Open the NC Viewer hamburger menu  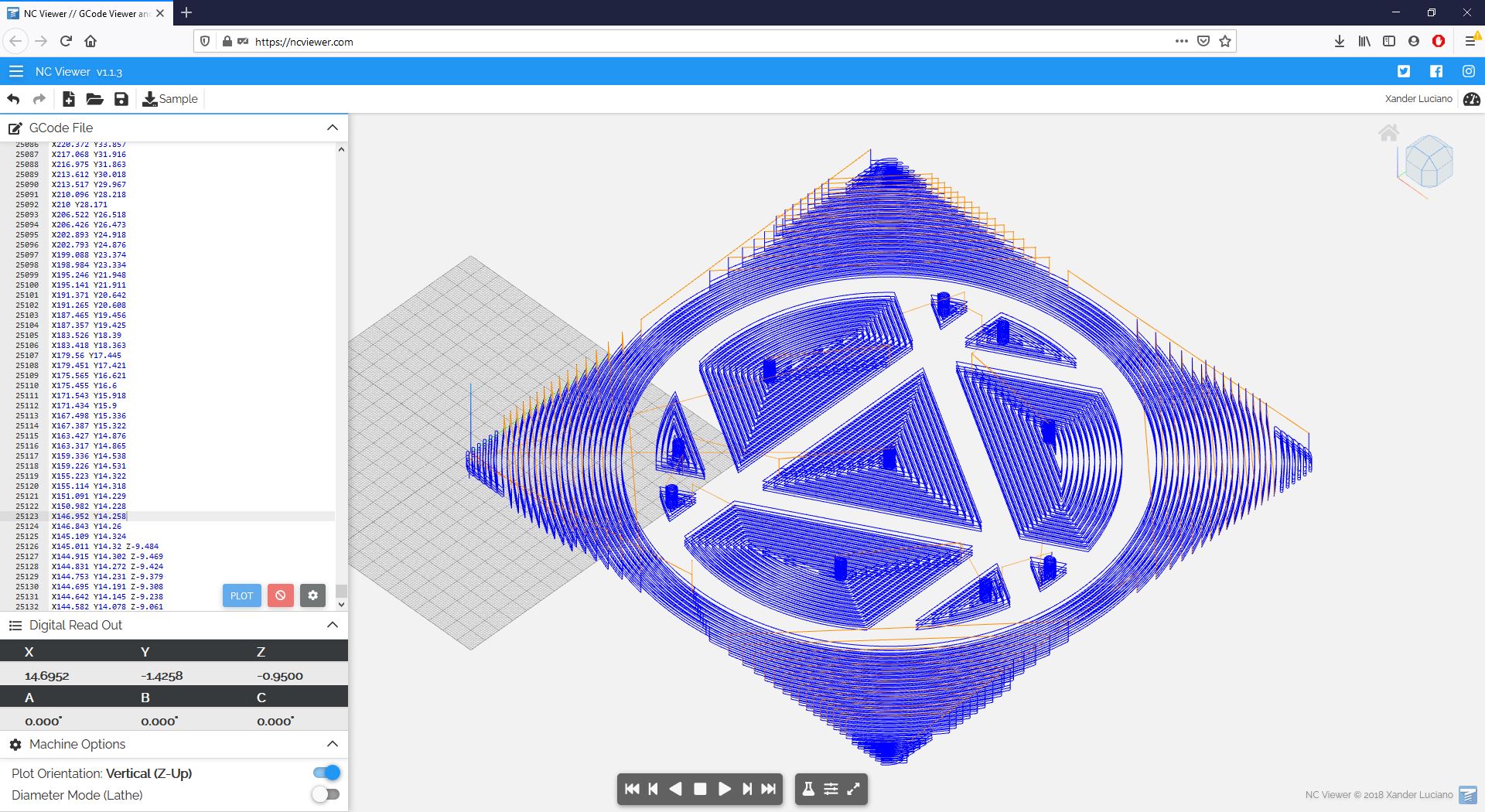point(15,71)
